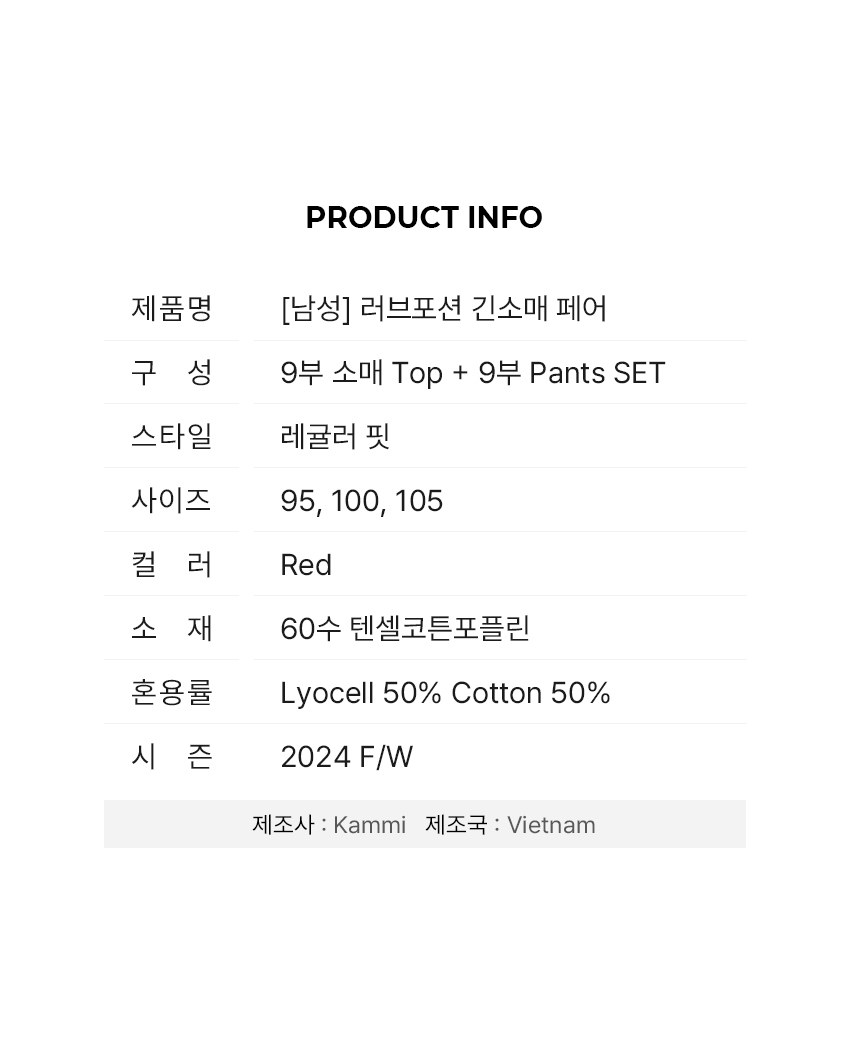Click the PRODUCT INFO heading
Image resolution: width=850 pixels, height=1043 pixels.
(x=424, y=218)
